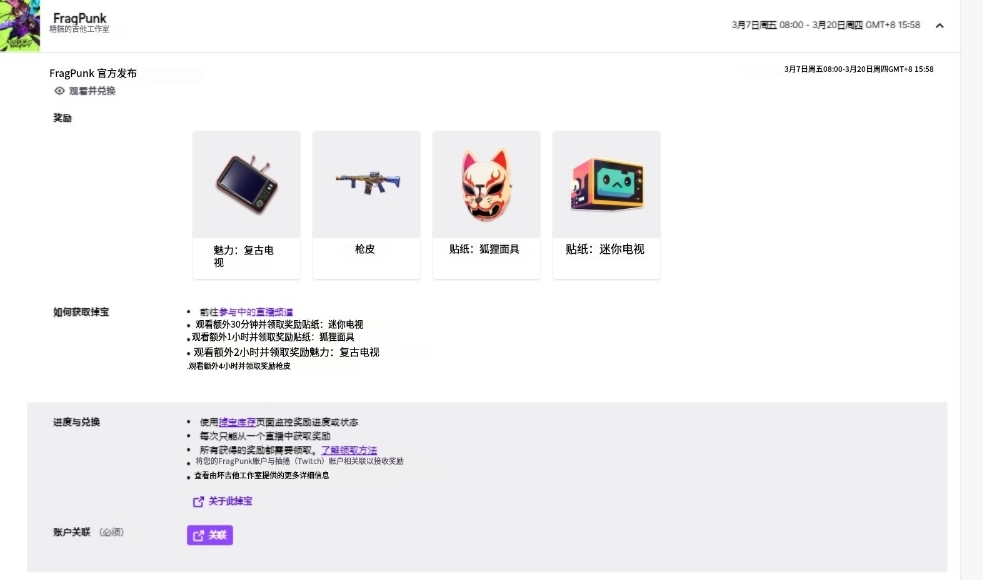Click the small date range under the header
This screenshot has width=983, height=580.
(858, 69)
